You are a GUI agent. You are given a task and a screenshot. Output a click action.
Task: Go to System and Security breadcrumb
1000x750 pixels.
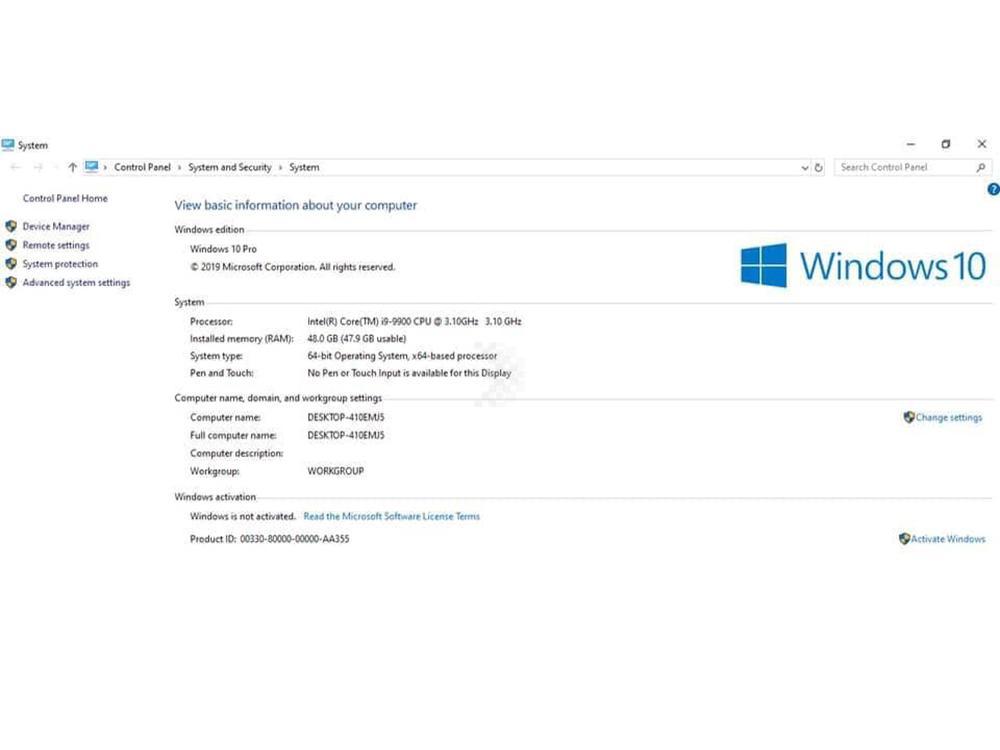pos(230,168)
